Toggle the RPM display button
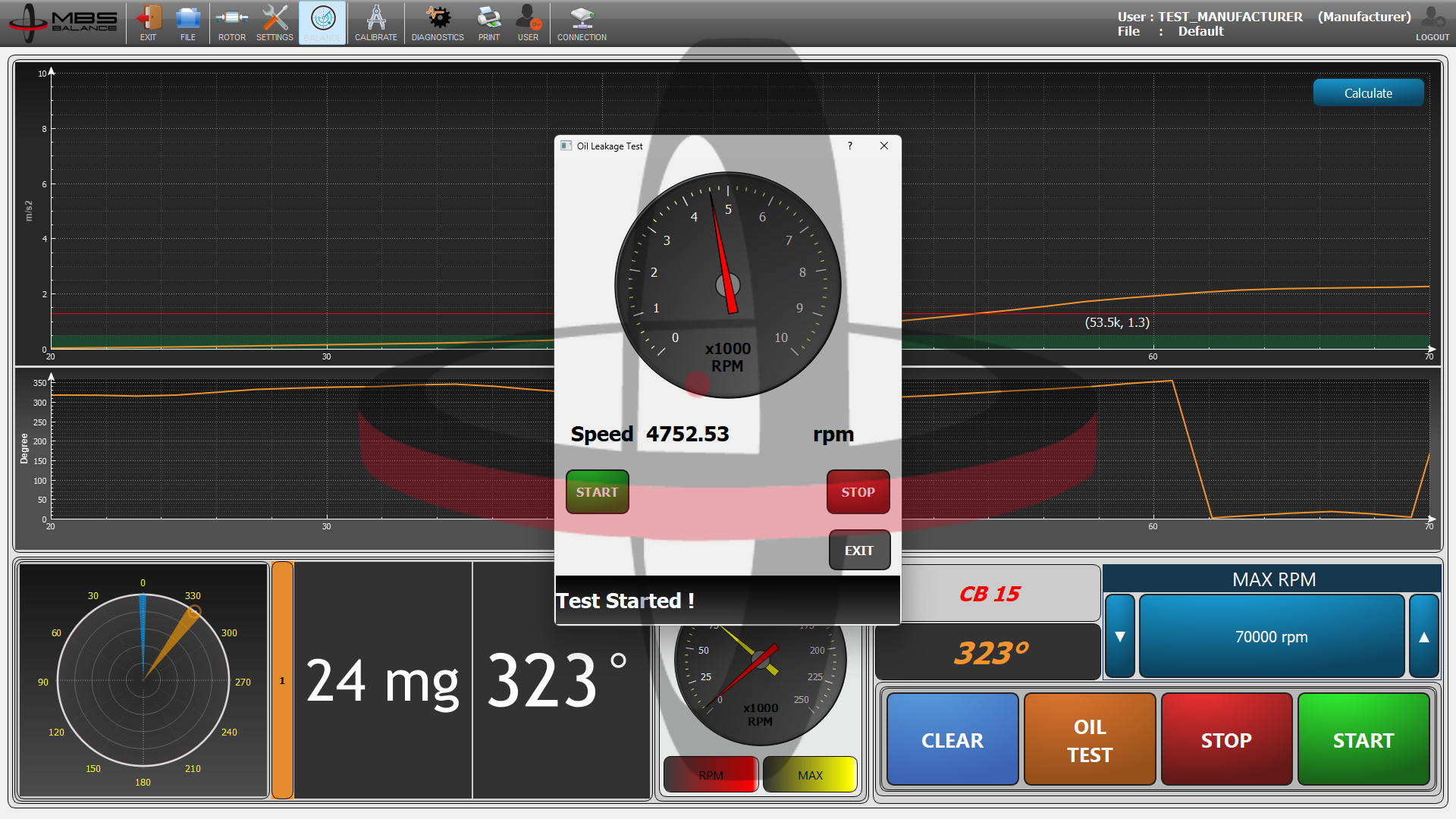 [710, 773]
